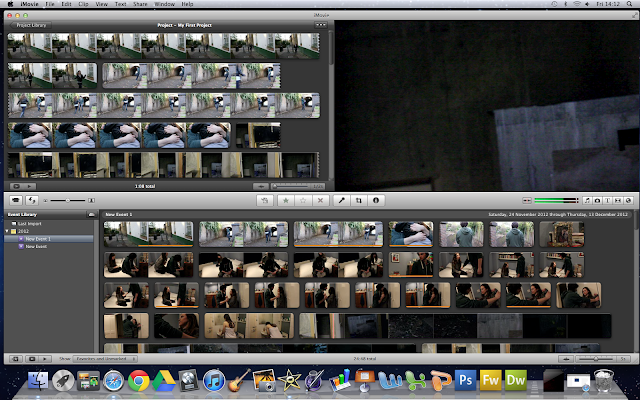Image resolution: width=640 pixels, height=400 pixels.
Task: Toggle event browser audio waveforms button
Action: [566, 359]
